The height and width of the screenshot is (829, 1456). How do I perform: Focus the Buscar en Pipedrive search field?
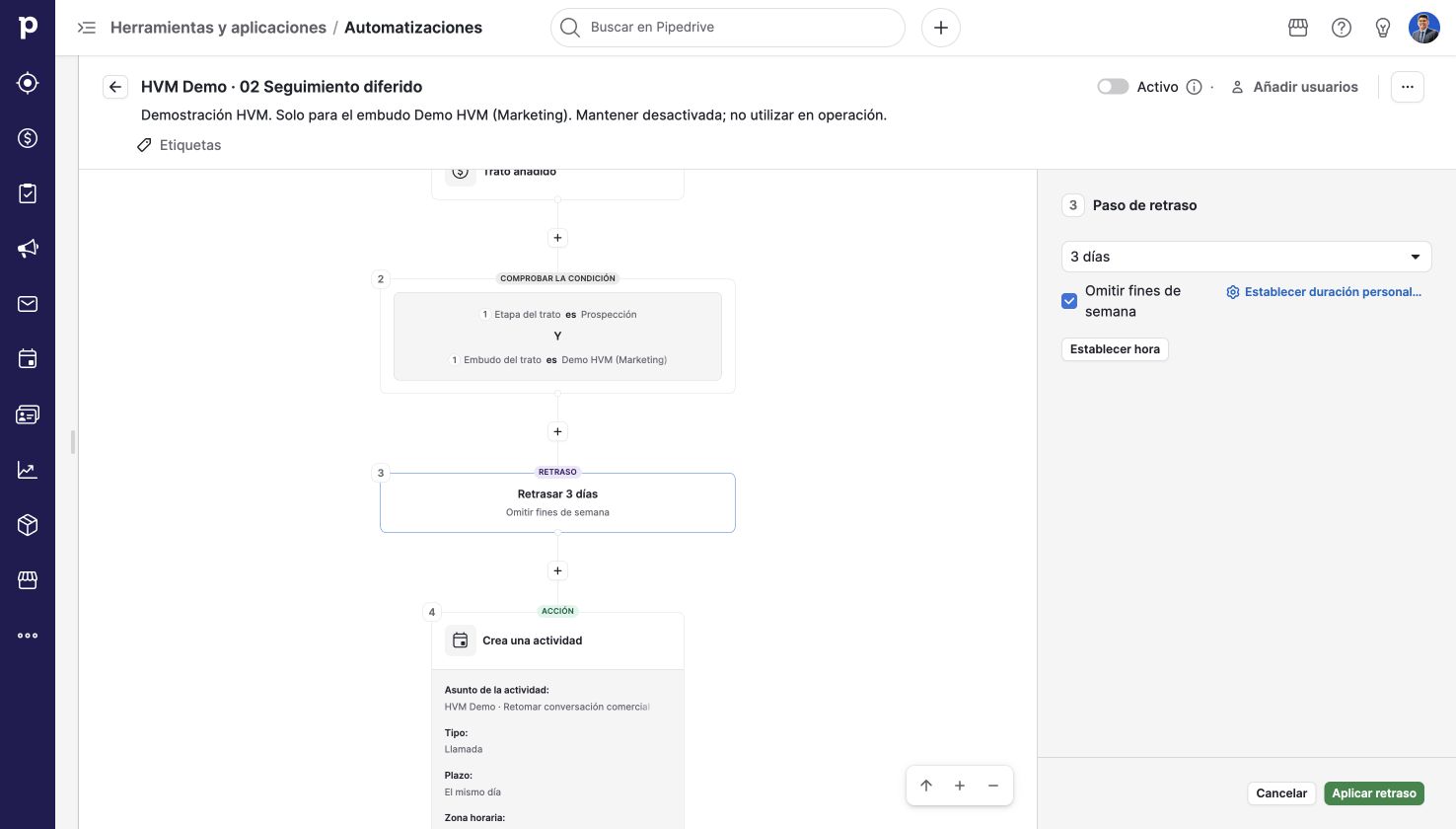click(728, 28)
